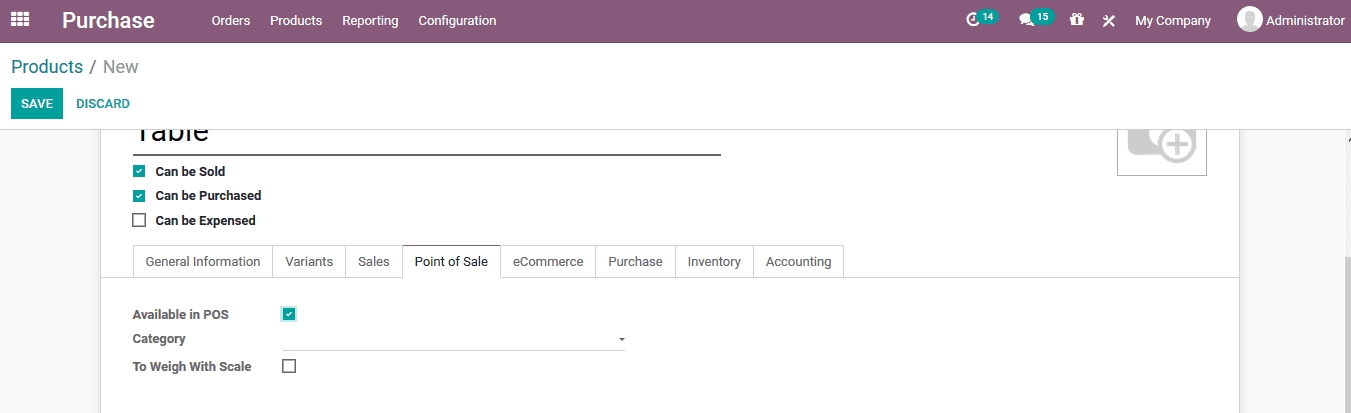Click the Products breadcrumb link
Screen dimensions: 1351x413
pos(47,67)
